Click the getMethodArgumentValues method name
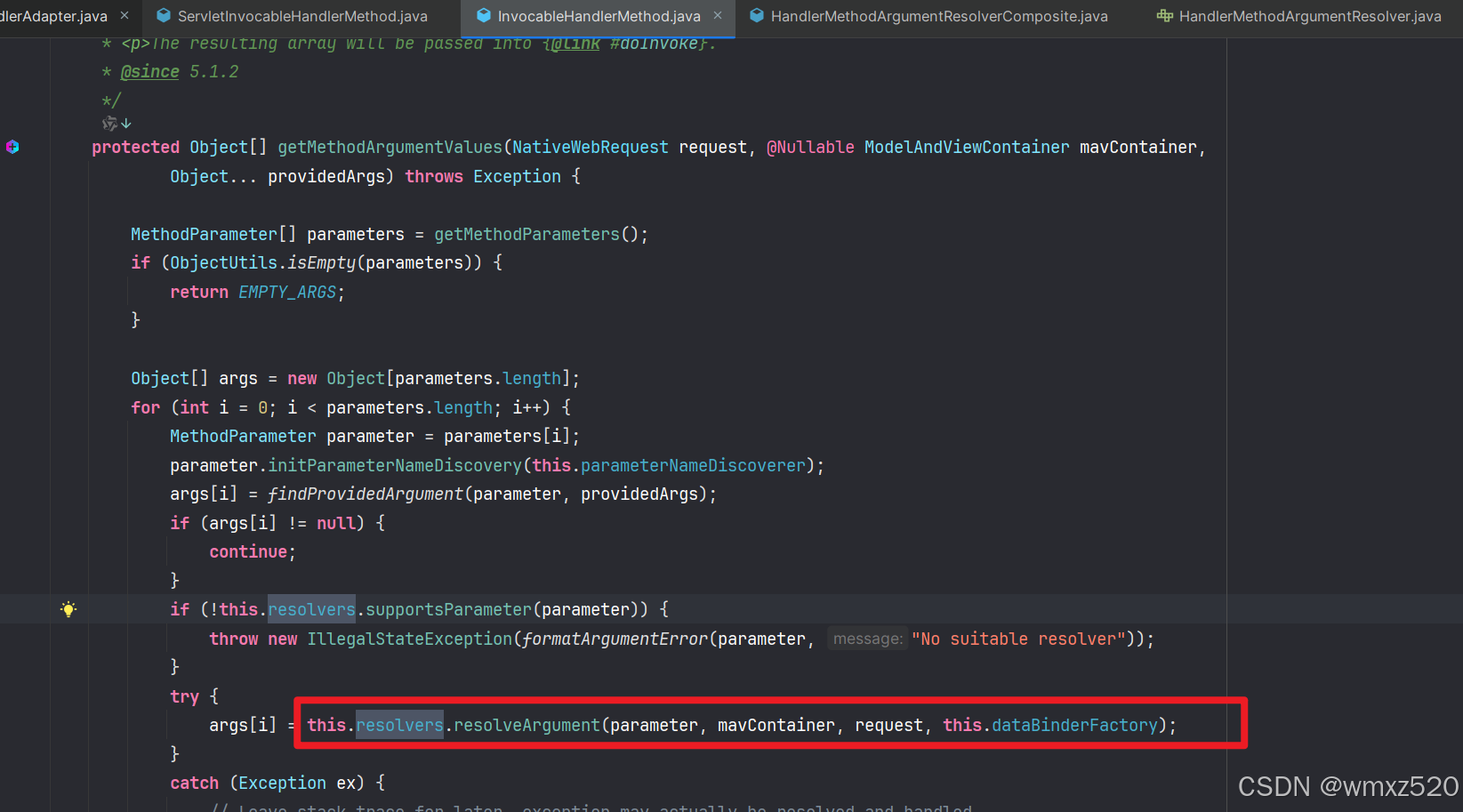The height and width of the screenshot is (812, 1463). 390,147
